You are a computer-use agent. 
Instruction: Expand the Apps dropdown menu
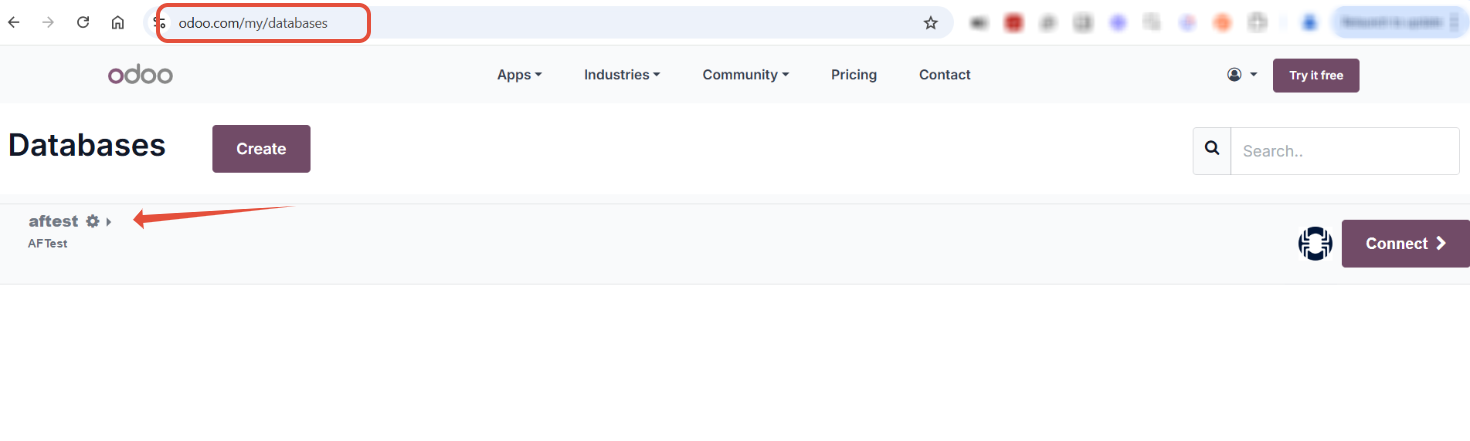click(519, 75)
